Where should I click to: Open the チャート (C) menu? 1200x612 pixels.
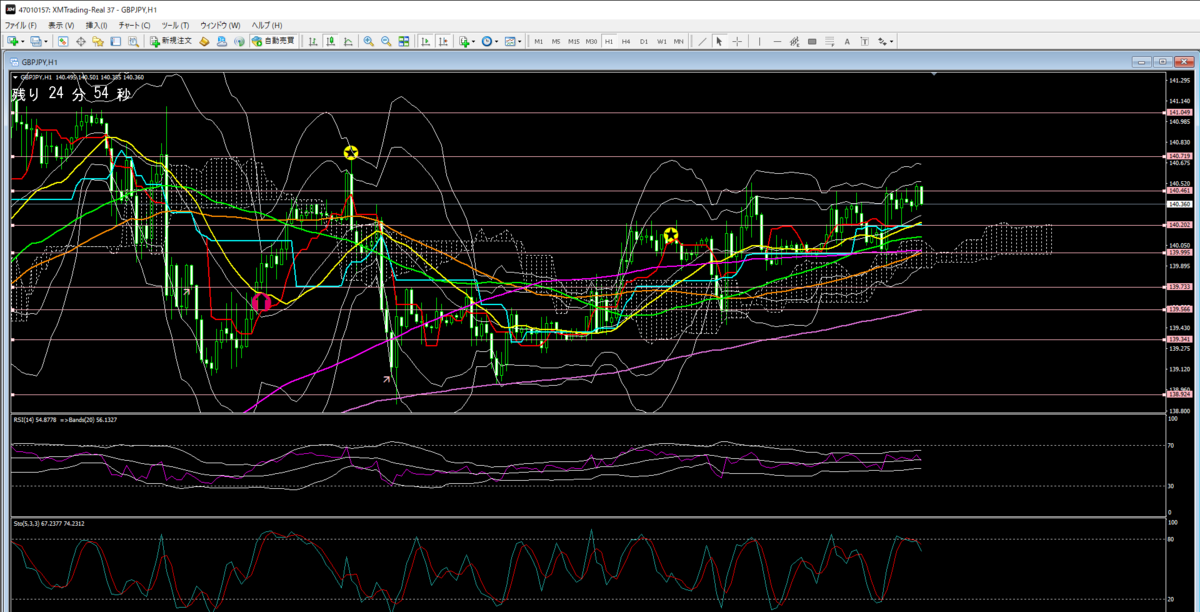(x=134, y=24)
